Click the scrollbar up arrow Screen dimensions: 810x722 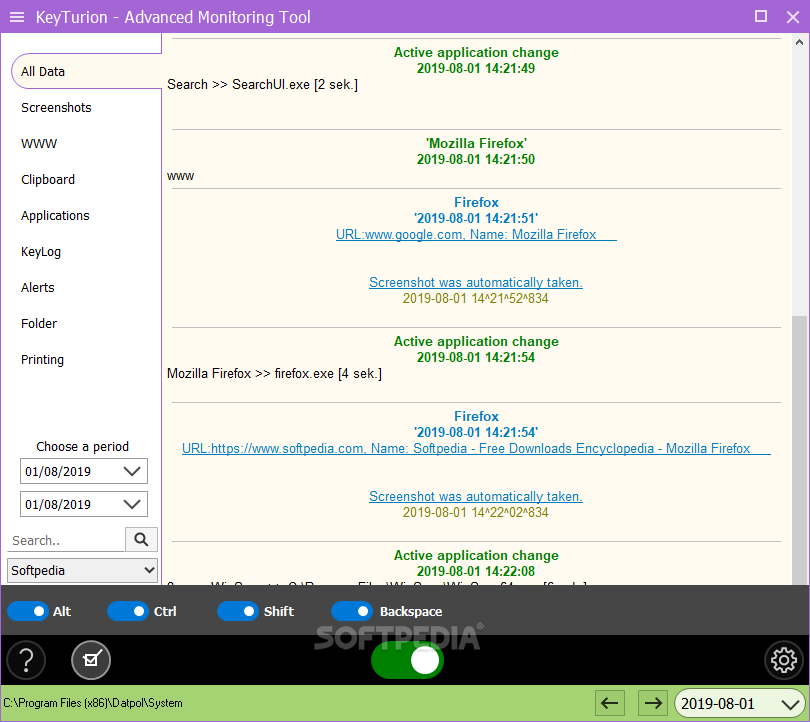[x=799, y=42]
